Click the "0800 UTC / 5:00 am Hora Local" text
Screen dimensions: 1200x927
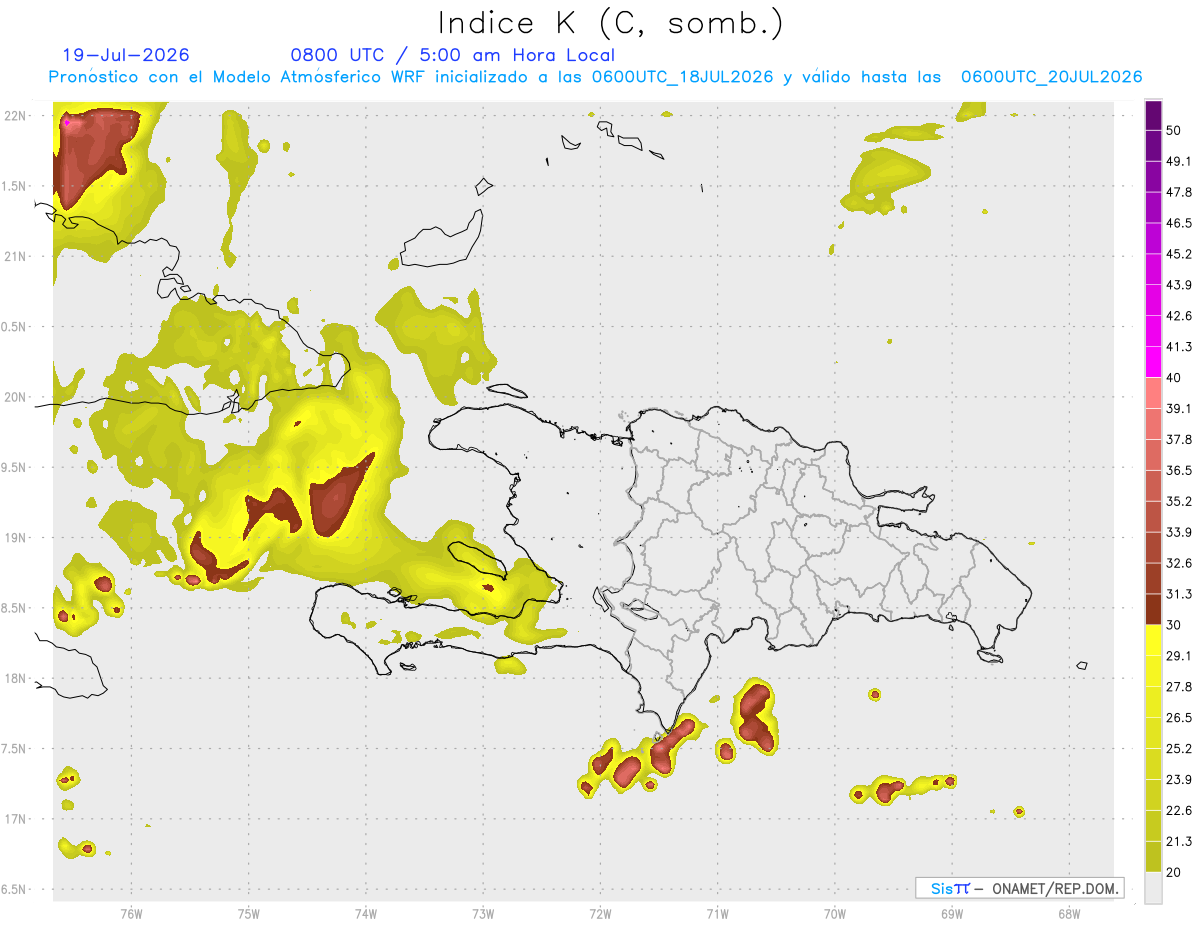452,55
